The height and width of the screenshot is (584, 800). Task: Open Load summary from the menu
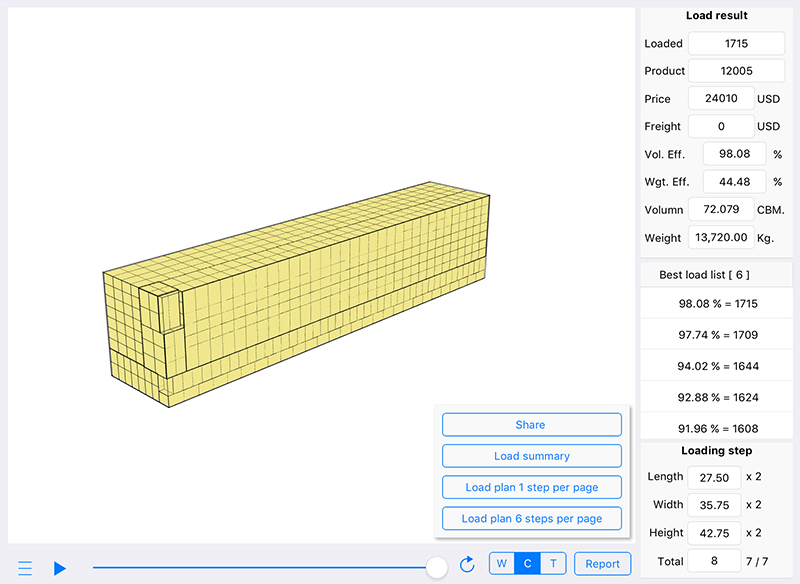click(x=531, y=456)
